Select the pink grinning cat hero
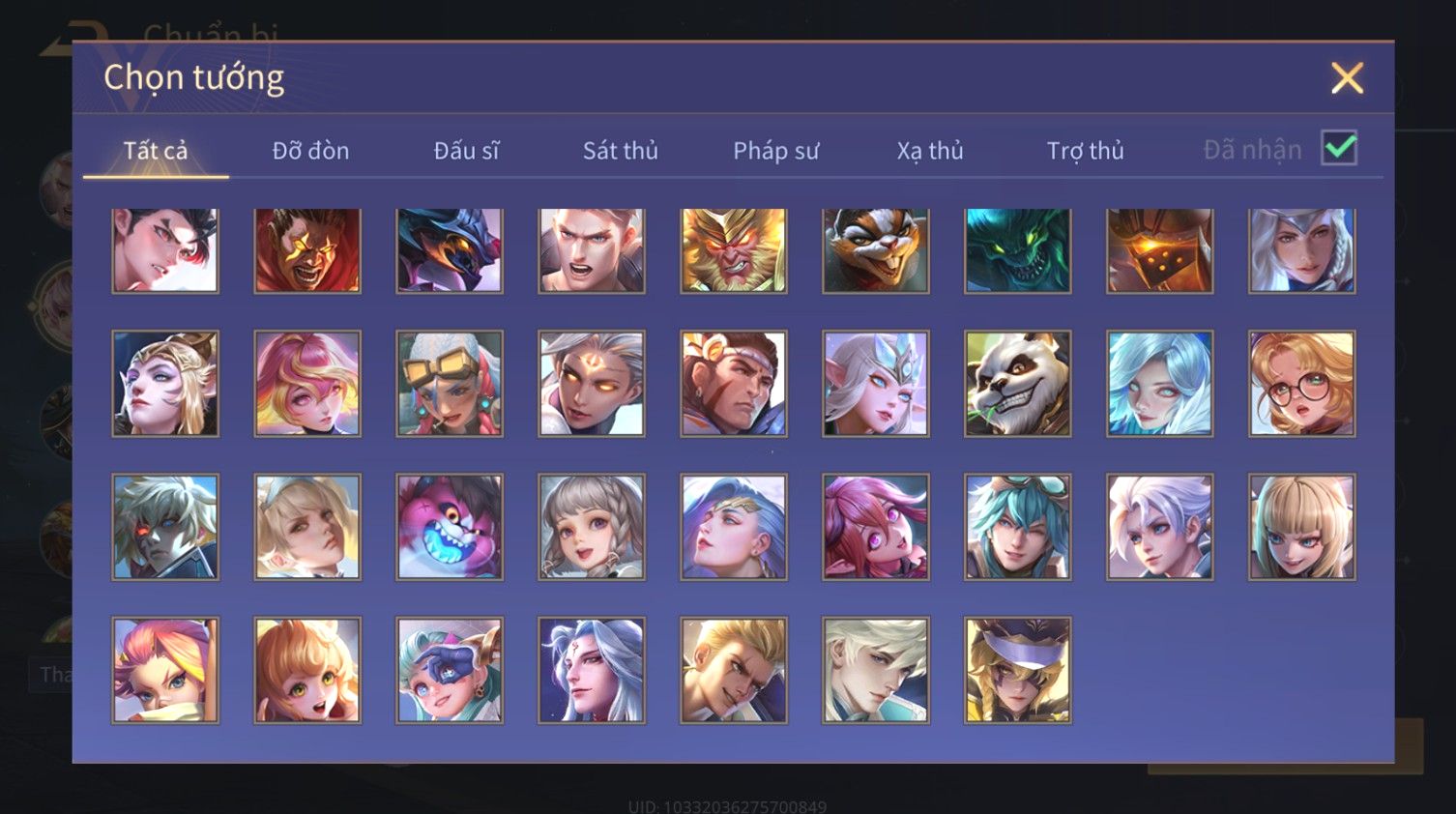The image size is (1456, 814). (x=449, y=527)
